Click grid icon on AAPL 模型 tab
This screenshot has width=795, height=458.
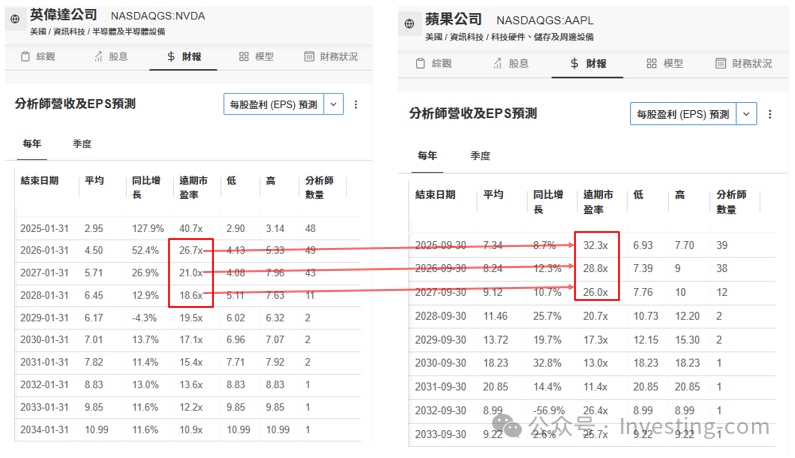coord(652,63)
